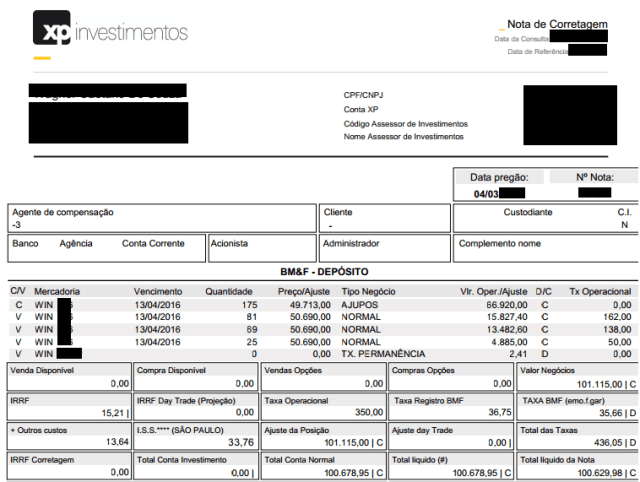The image size is (640, 482).
Task: Click the 'Mercadoria' column header
Action: click(57, 291)
